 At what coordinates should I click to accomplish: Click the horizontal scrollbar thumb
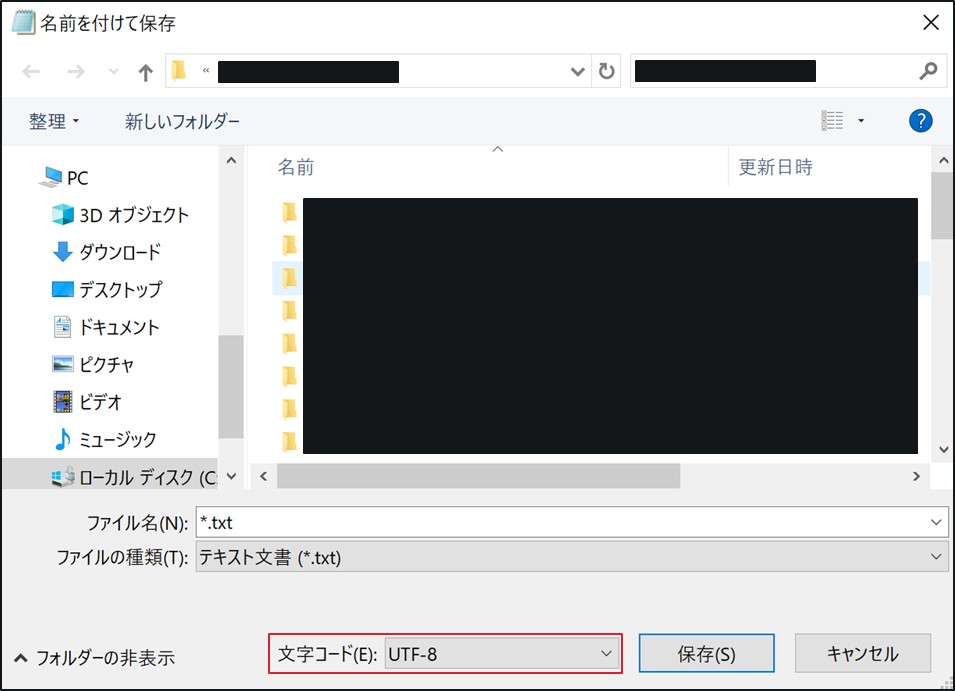[478, 476]
